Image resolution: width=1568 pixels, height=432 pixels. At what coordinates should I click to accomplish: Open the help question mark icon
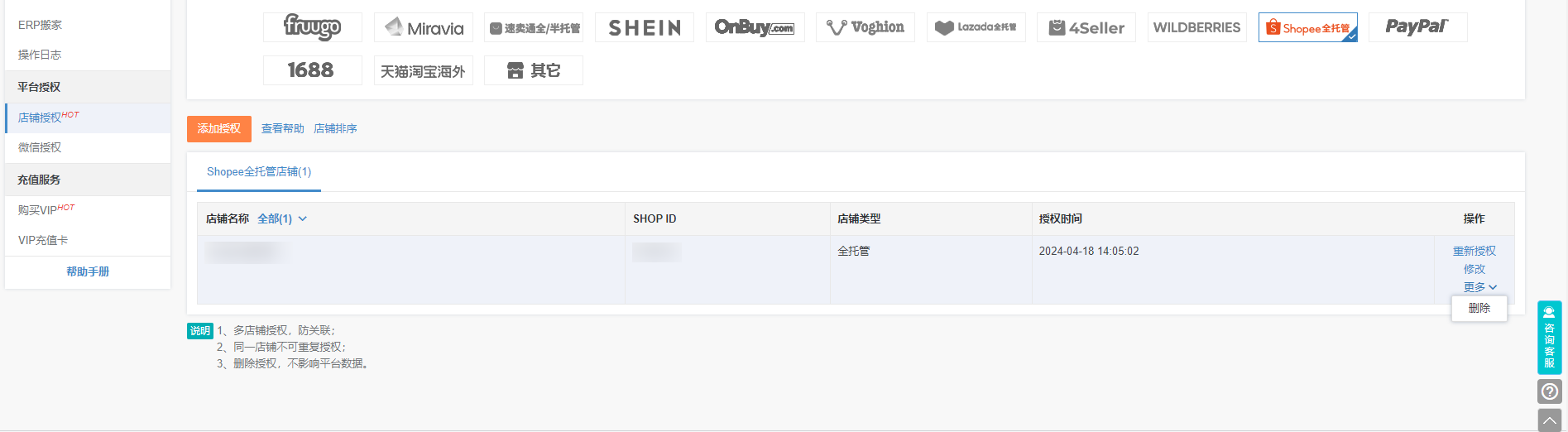tap(1550, 391)
